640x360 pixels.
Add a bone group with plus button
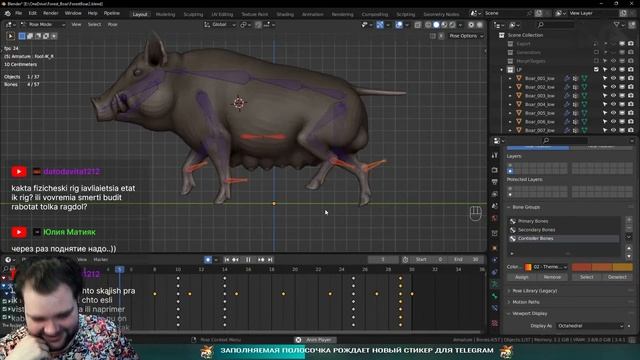coord(629,220)
